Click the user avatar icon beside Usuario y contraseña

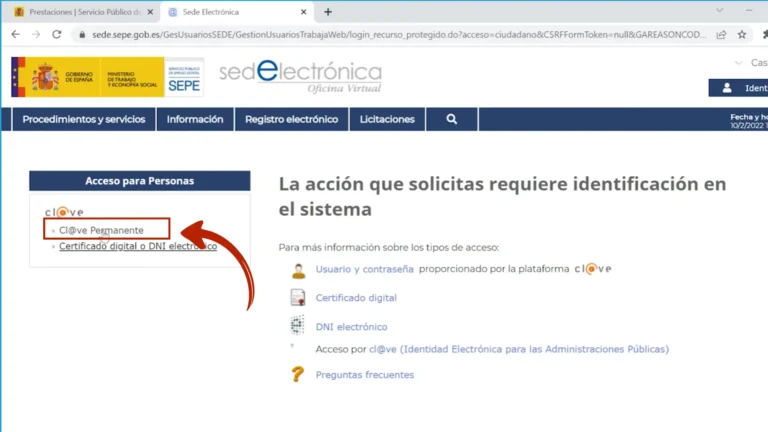298,270
